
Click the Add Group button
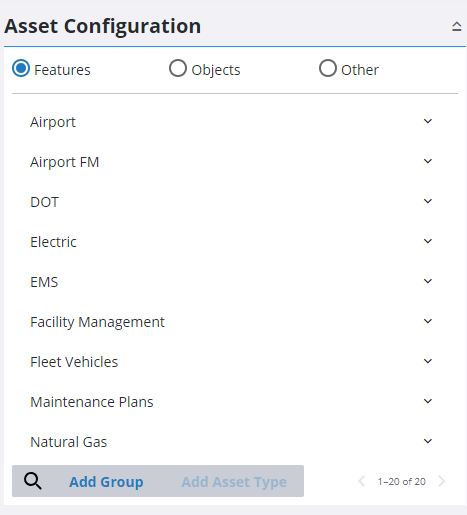pos(106,482)
